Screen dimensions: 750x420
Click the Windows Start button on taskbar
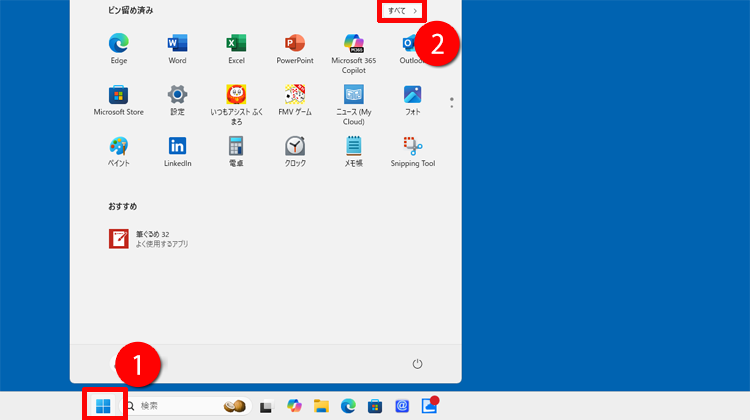[x=102, y=406]
